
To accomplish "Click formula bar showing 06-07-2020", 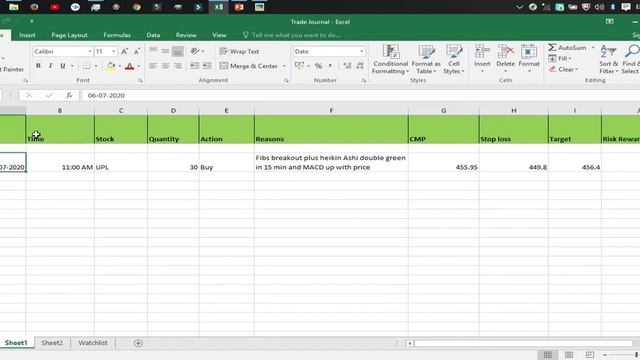I will pos(361,96).
